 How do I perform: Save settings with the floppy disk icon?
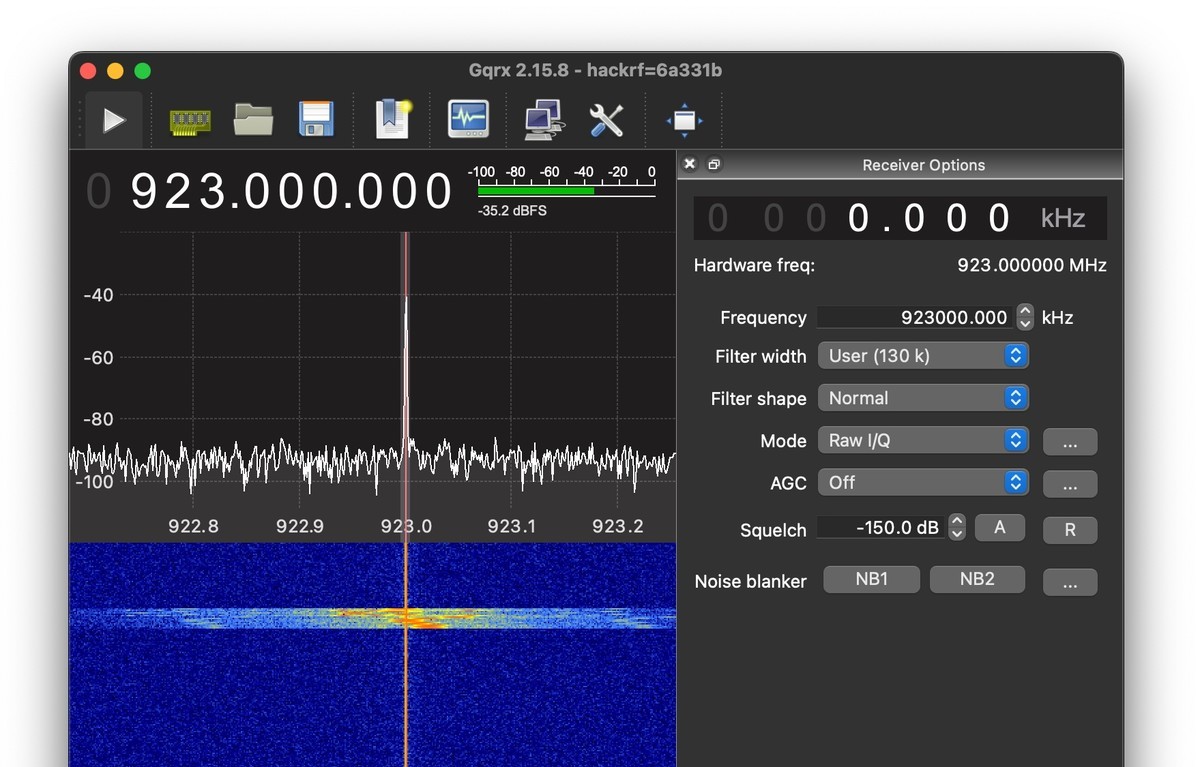[316, 120]
